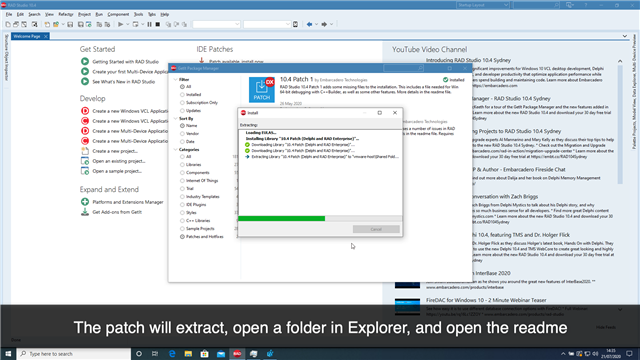Select the Patches and Hotfixes category radio
The height and width of the screenshot is (360, 640).
point(182,237)
